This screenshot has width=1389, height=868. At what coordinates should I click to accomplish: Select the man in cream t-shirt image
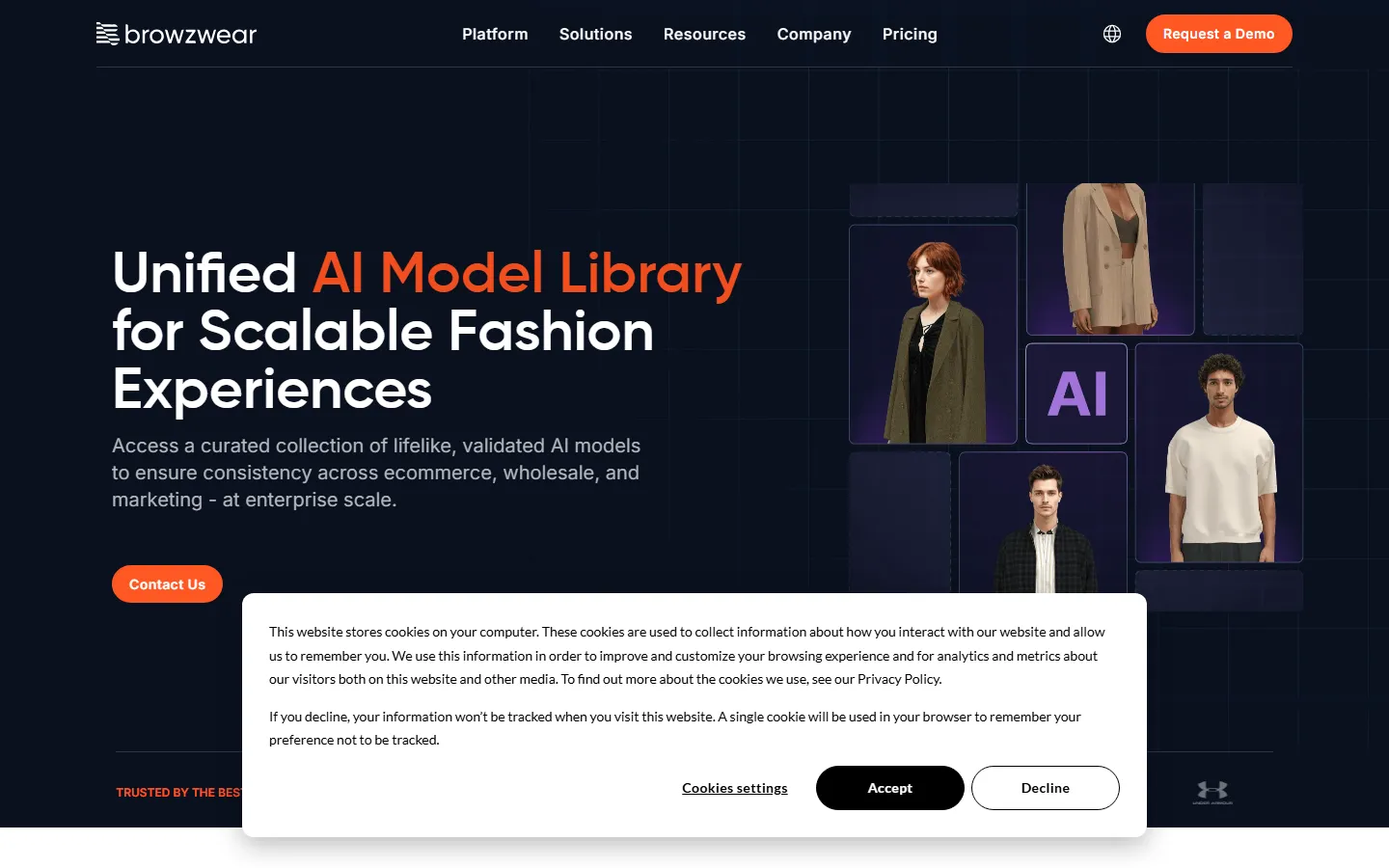[x=1219, y=453]
